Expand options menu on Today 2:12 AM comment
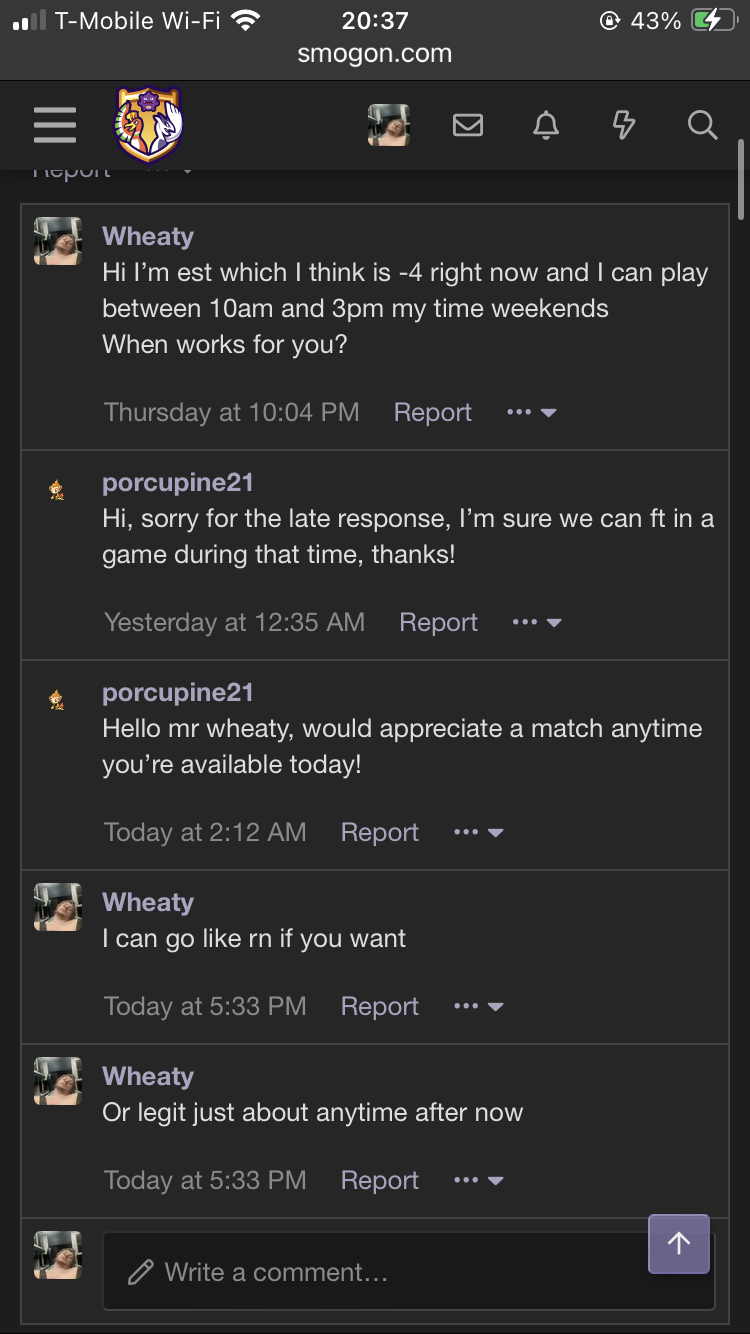Image resolution: width=750 pixels, height=1334 pixels. pyautogui.click(x=478, y=832)
